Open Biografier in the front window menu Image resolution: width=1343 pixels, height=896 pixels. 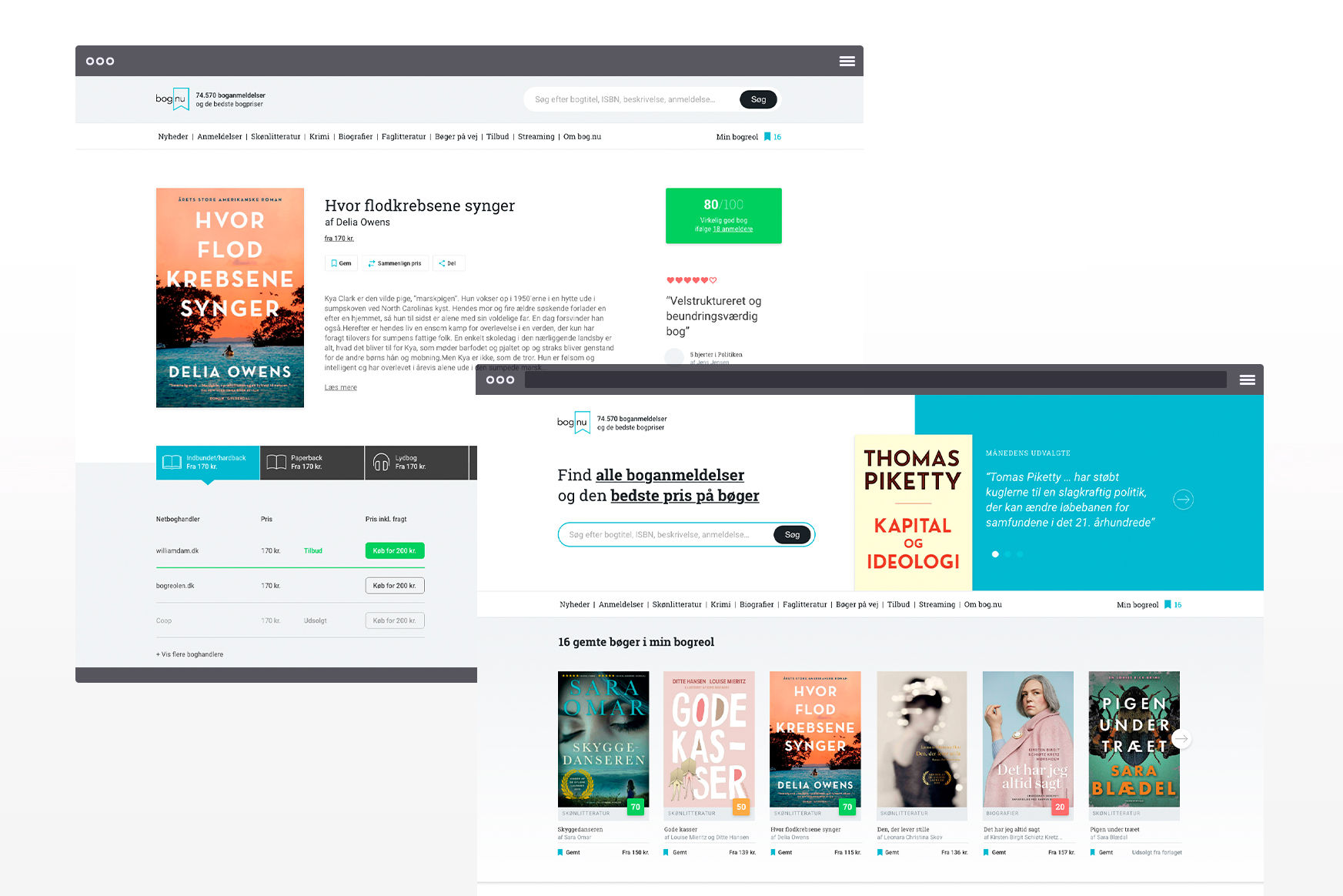757,605
